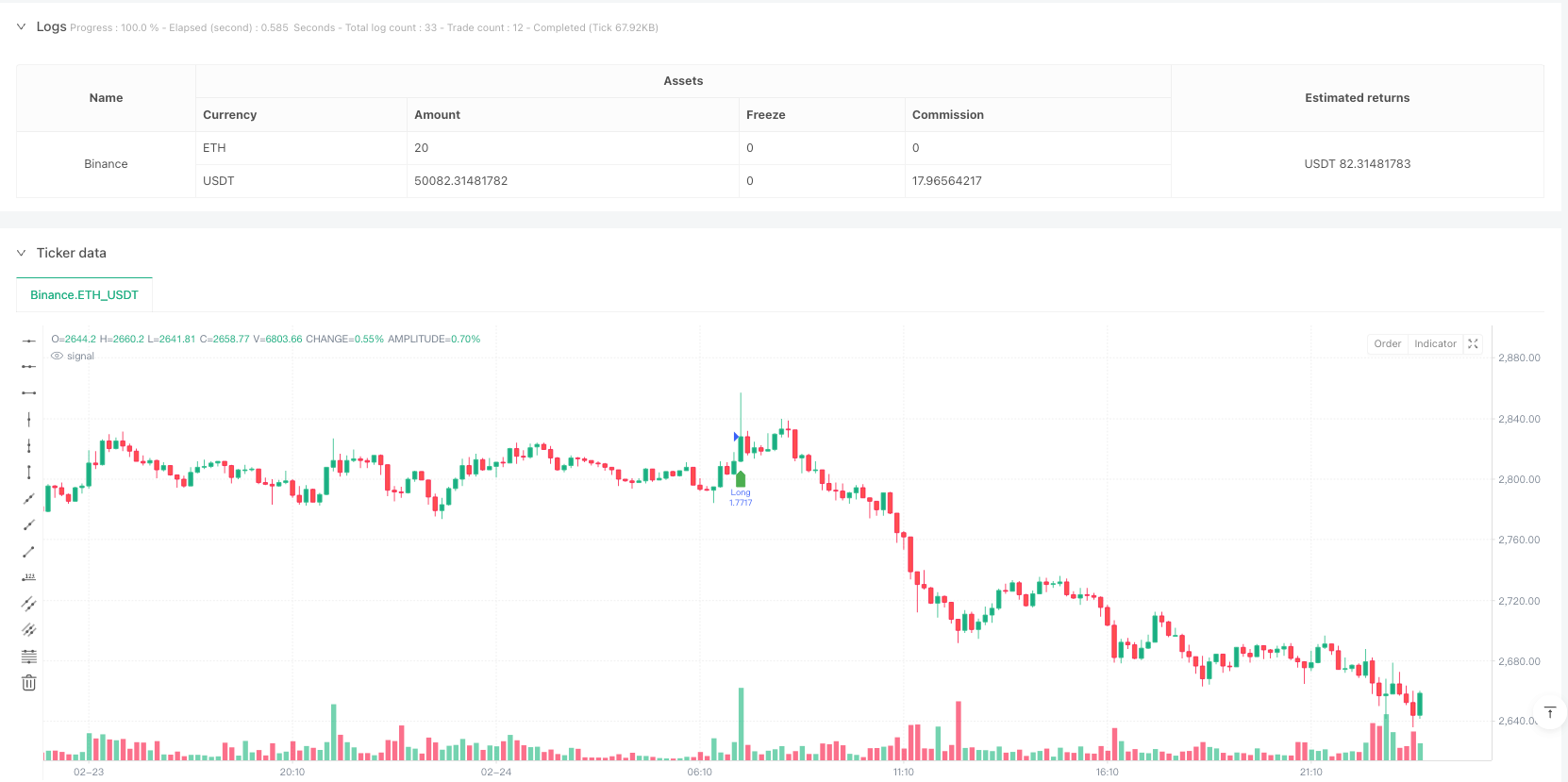Select the Binance.ETH_USDT tab
Image resolution: width=1568 pixels, height=782 pixels.
[x=84, y=295]
